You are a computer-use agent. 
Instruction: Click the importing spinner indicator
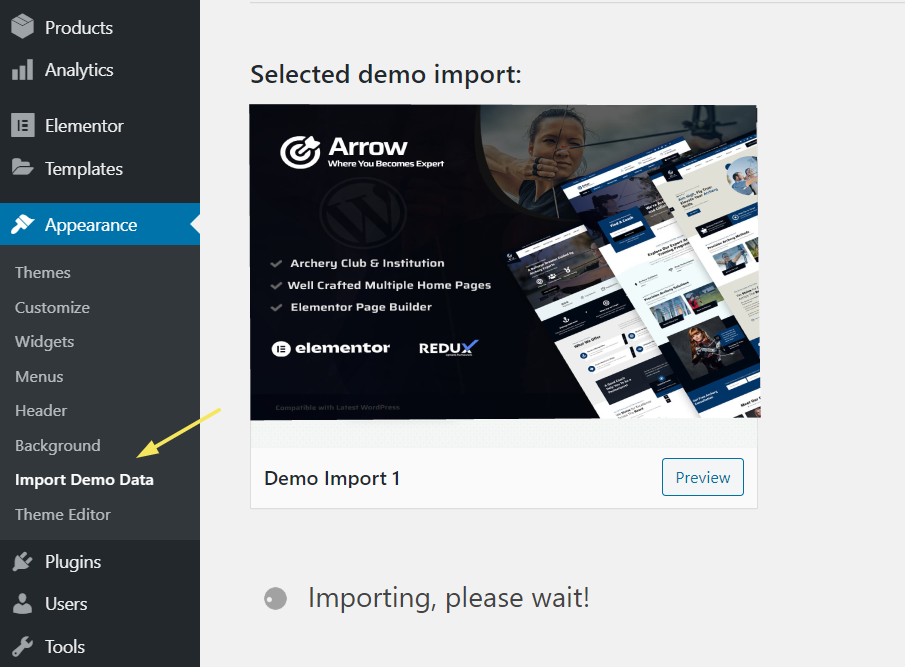coord(275,599)
